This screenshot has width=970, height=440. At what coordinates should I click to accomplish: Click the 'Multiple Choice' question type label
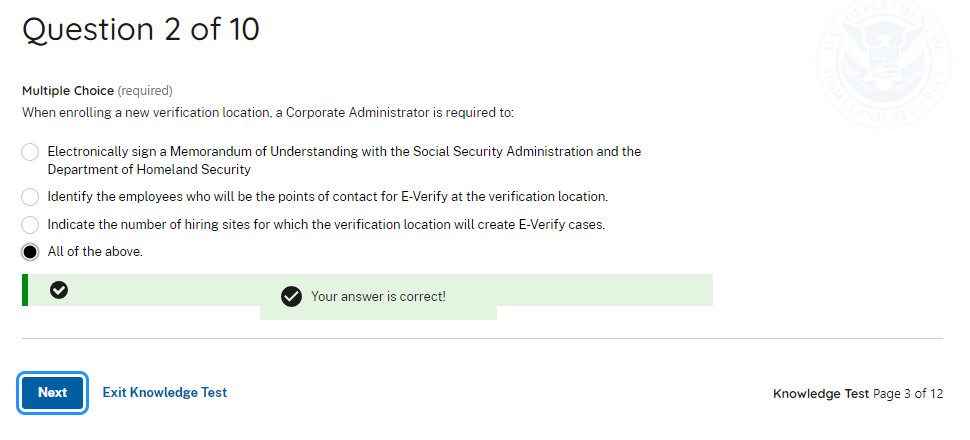(x=68, y=91)
